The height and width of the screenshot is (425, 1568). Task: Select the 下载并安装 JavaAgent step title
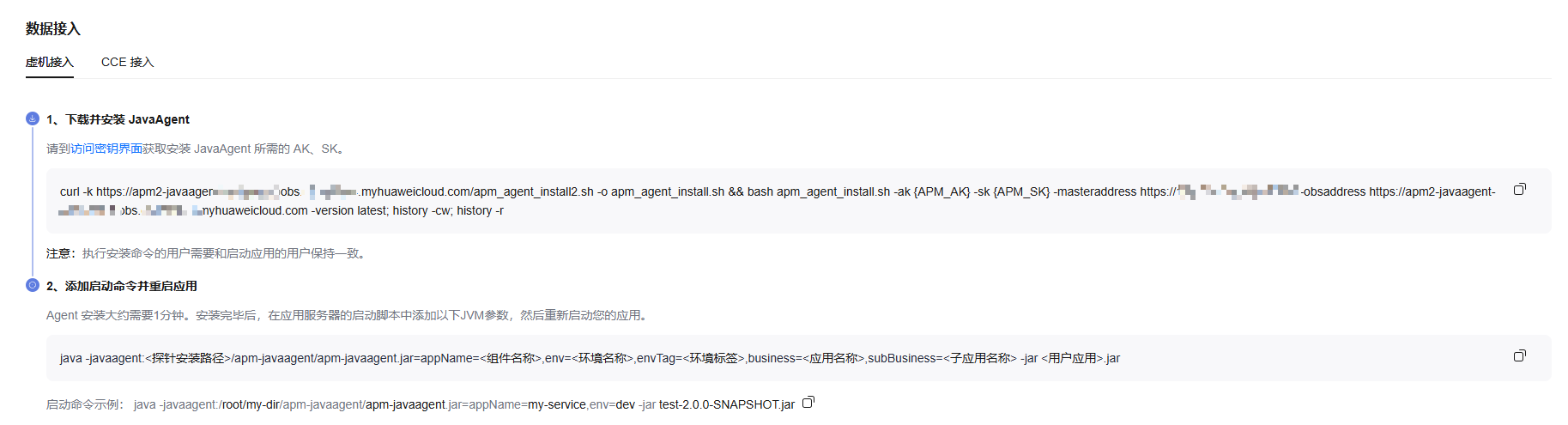tap(127, 119)
